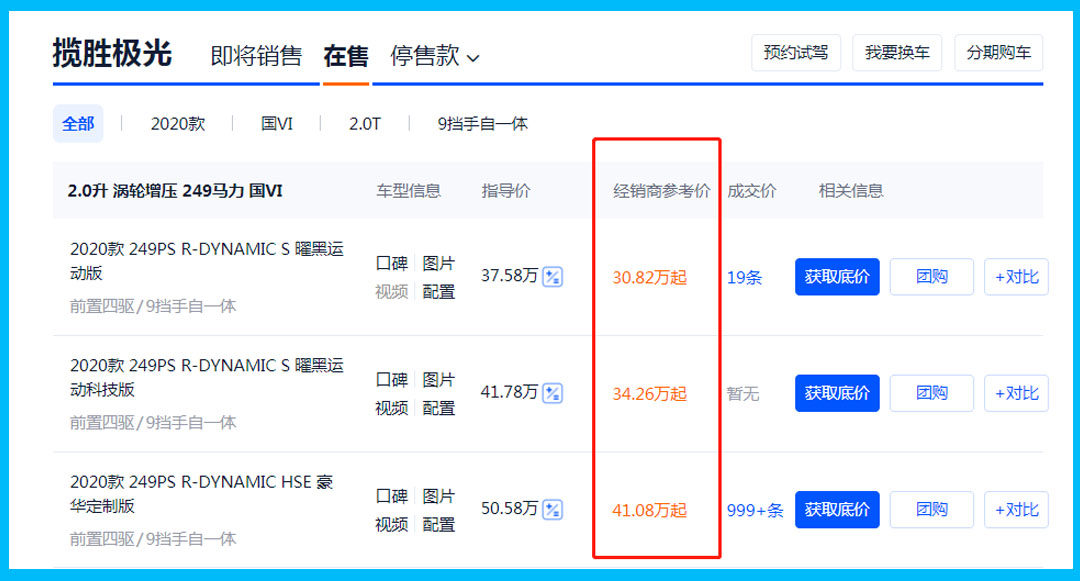The width and height of the screenshot is (1080, 581).
Task: Click the 暂无 transaction price text
Action: click(743, 394)
